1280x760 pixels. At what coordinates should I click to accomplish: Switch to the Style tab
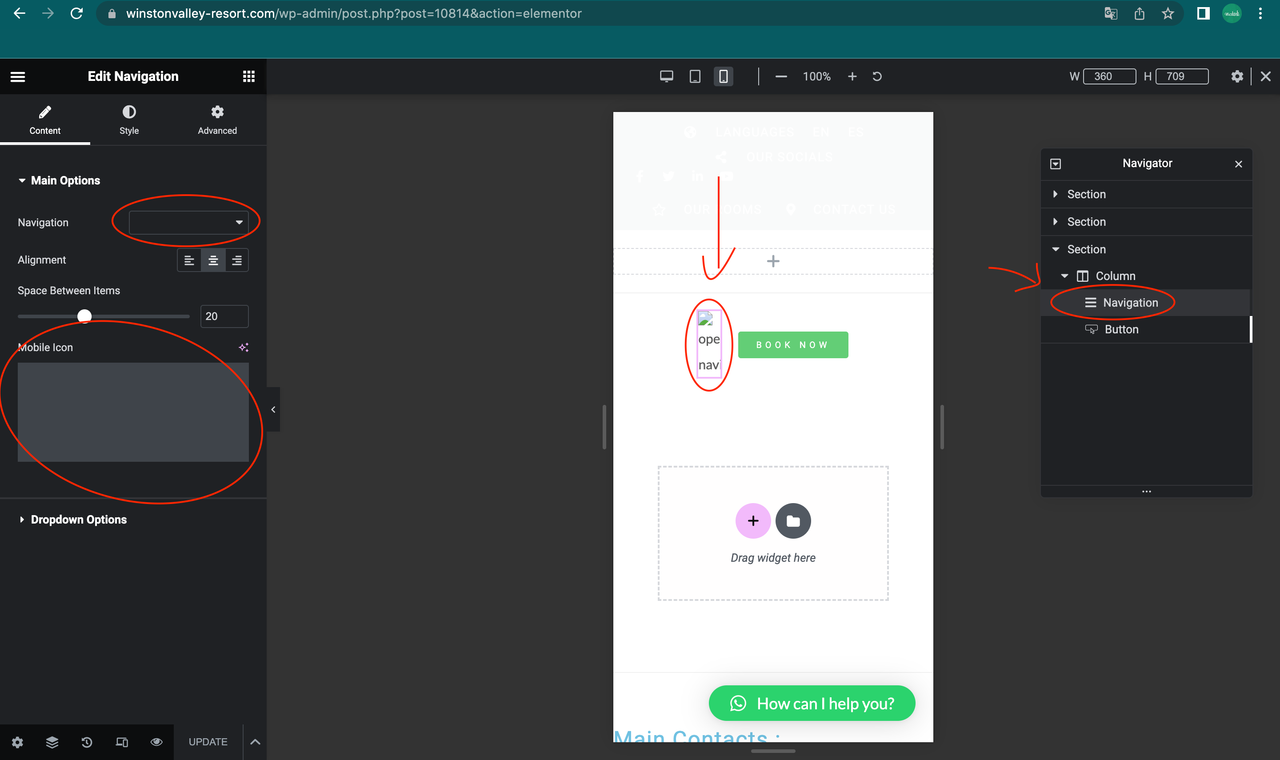coord(128,120)
